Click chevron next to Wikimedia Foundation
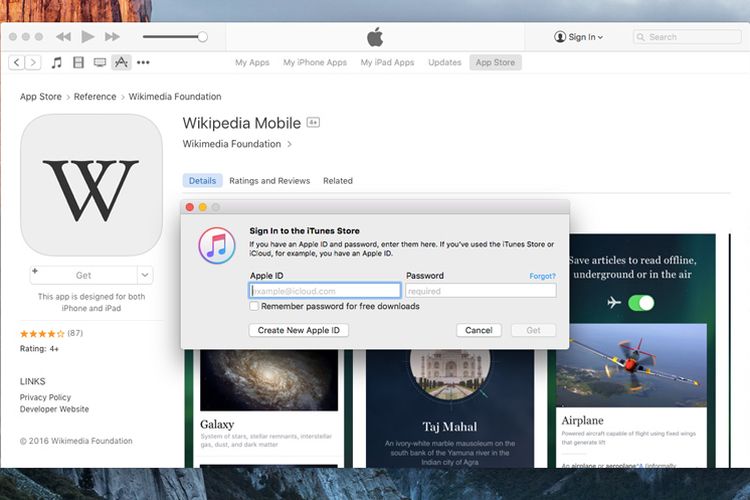 coord(289,144)
